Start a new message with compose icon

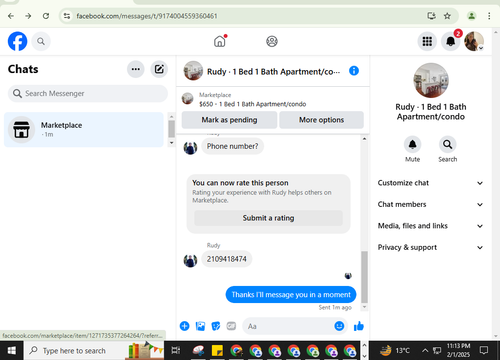(159, 69)
